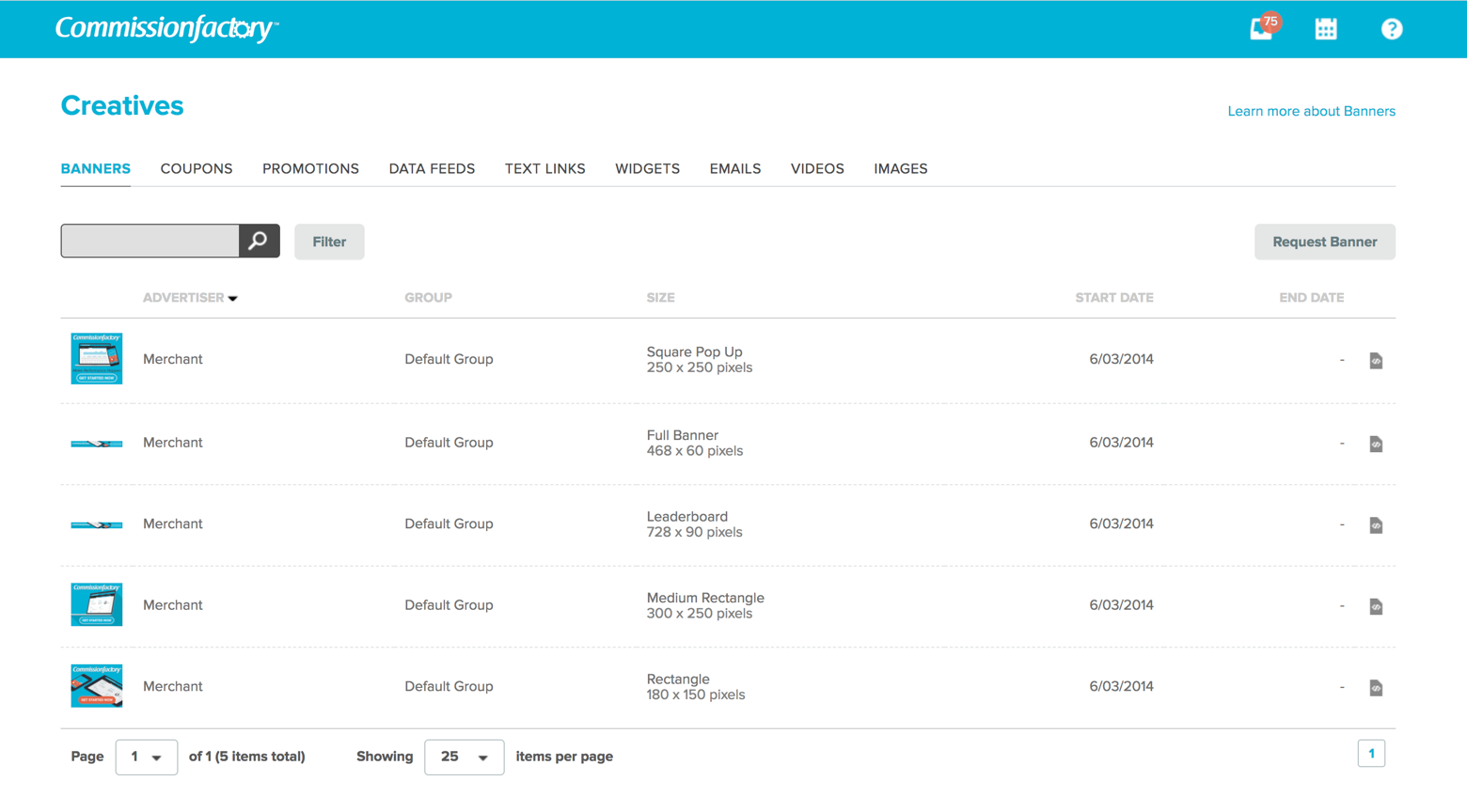Focus the banner search input field
This screenshot has height=812, width=1467.
[150, 242]
